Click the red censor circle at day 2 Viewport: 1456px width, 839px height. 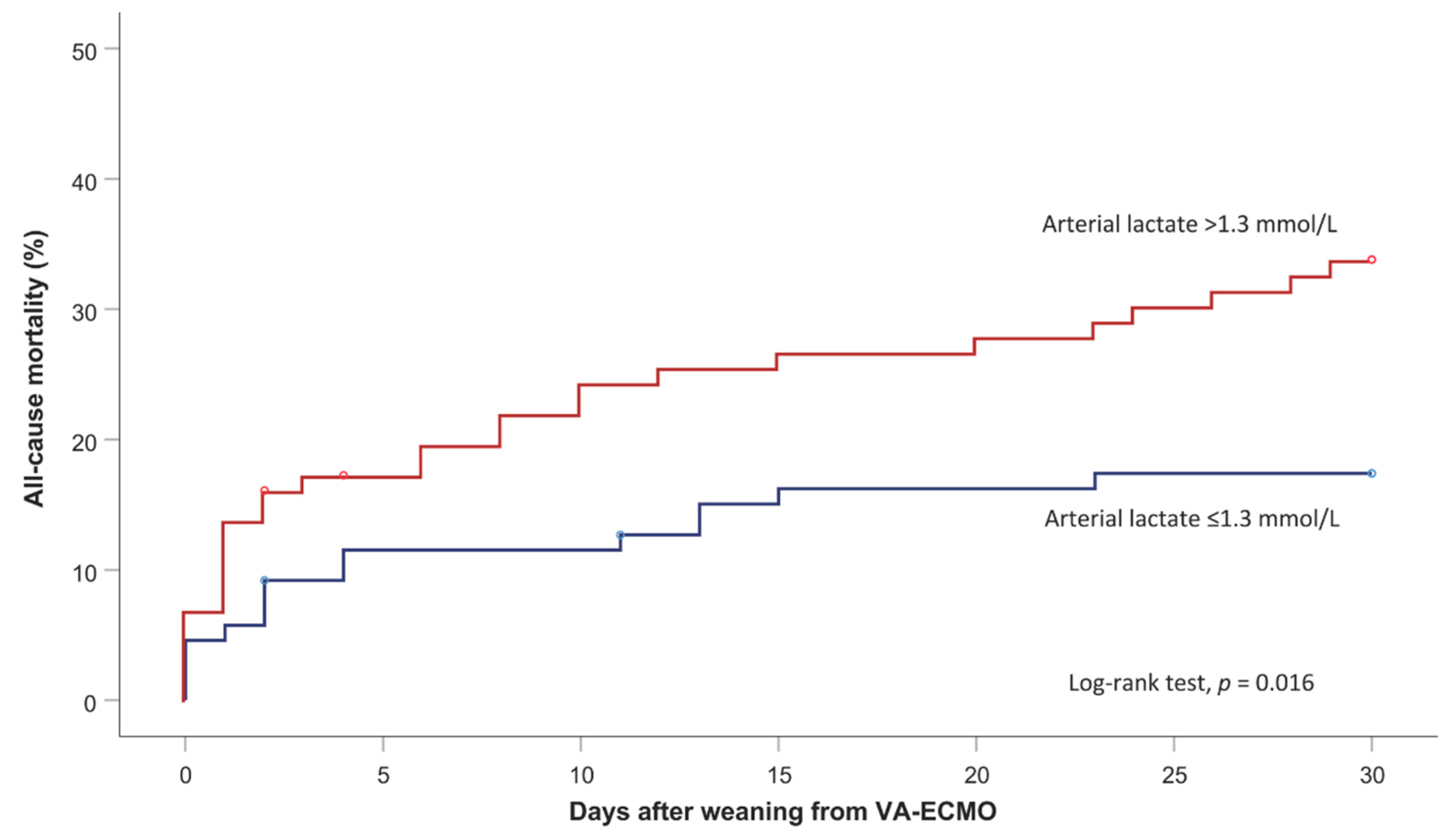(x=265, y=491)
